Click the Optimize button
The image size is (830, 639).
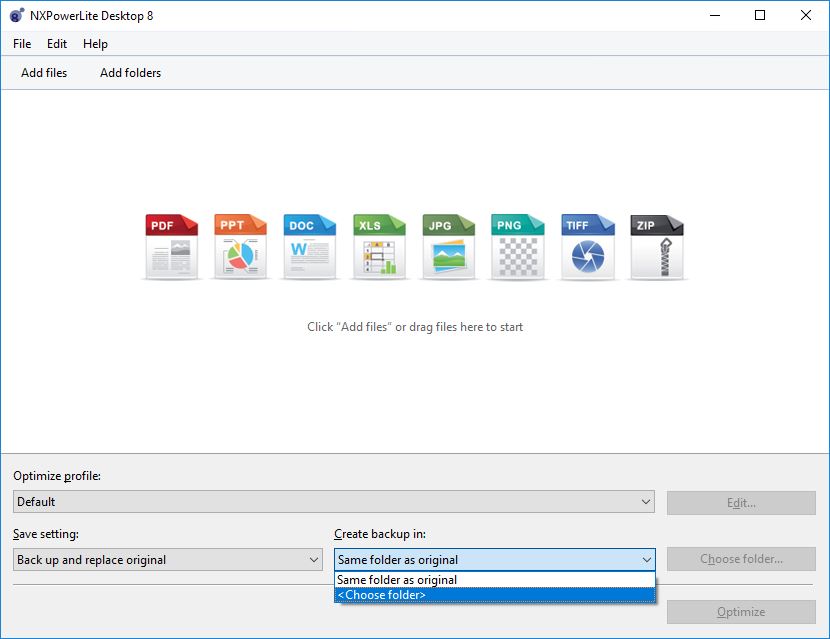pyautogui.click(x=741, y=612)
